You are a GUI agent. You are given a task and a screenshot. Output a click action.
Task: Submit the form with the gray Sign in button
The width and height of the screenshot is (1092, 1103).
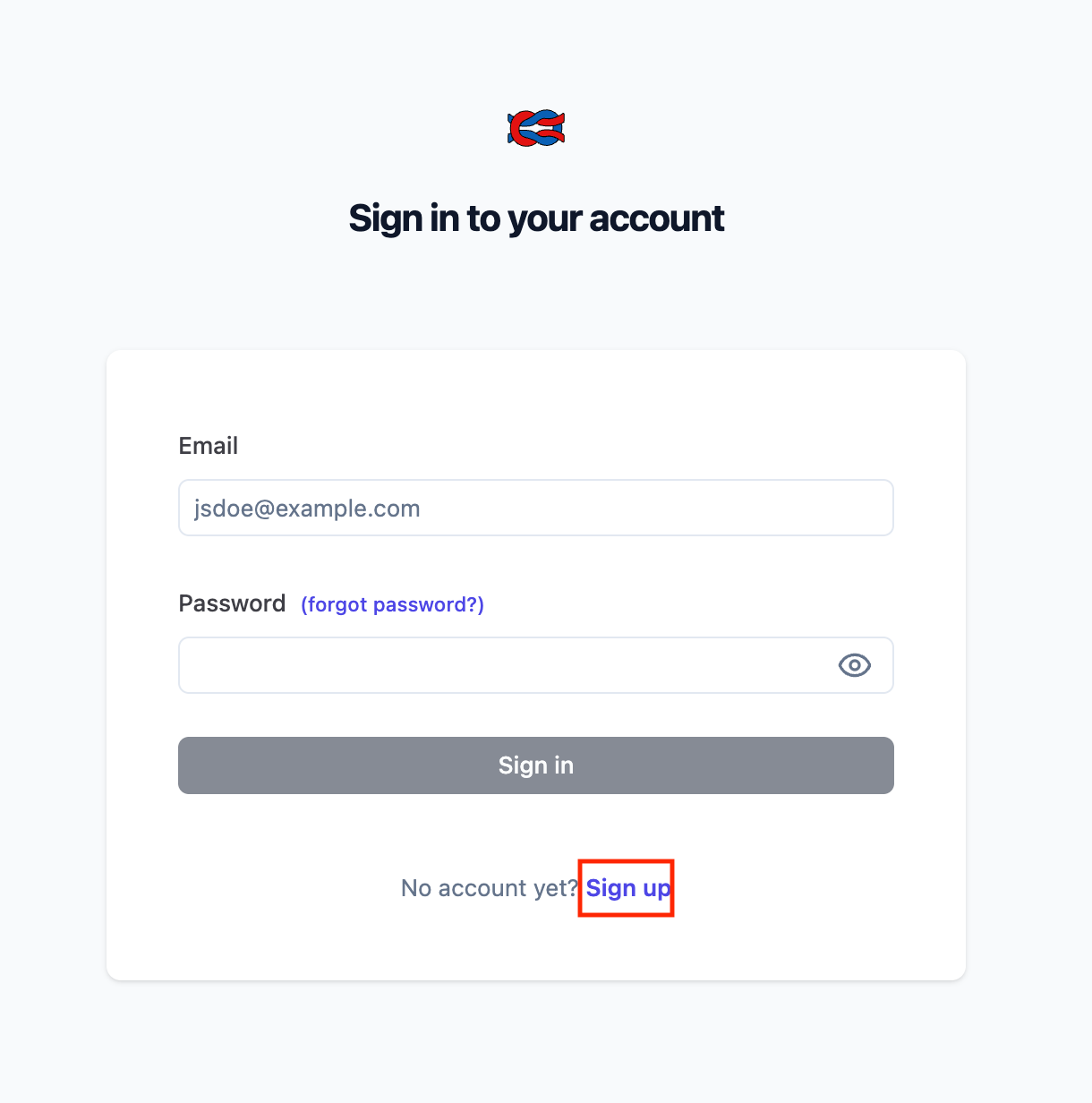pos(535,765)
